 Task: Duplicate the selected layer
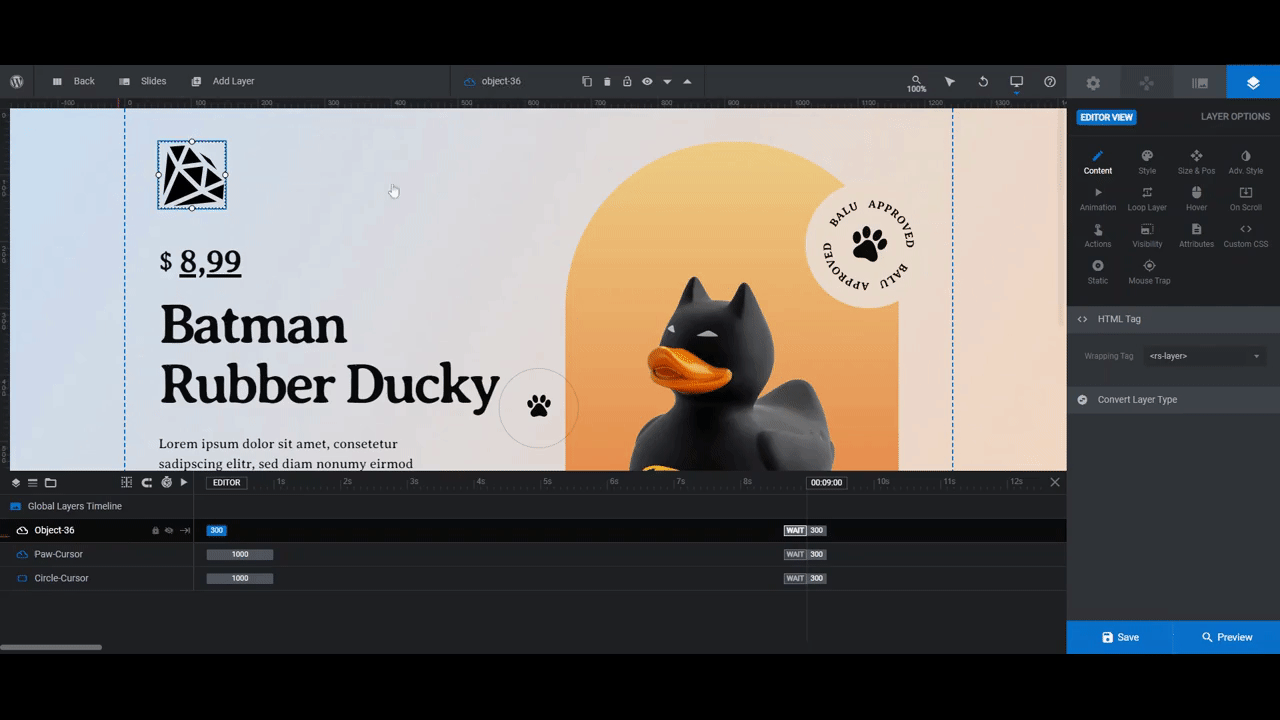click(587, 81)
